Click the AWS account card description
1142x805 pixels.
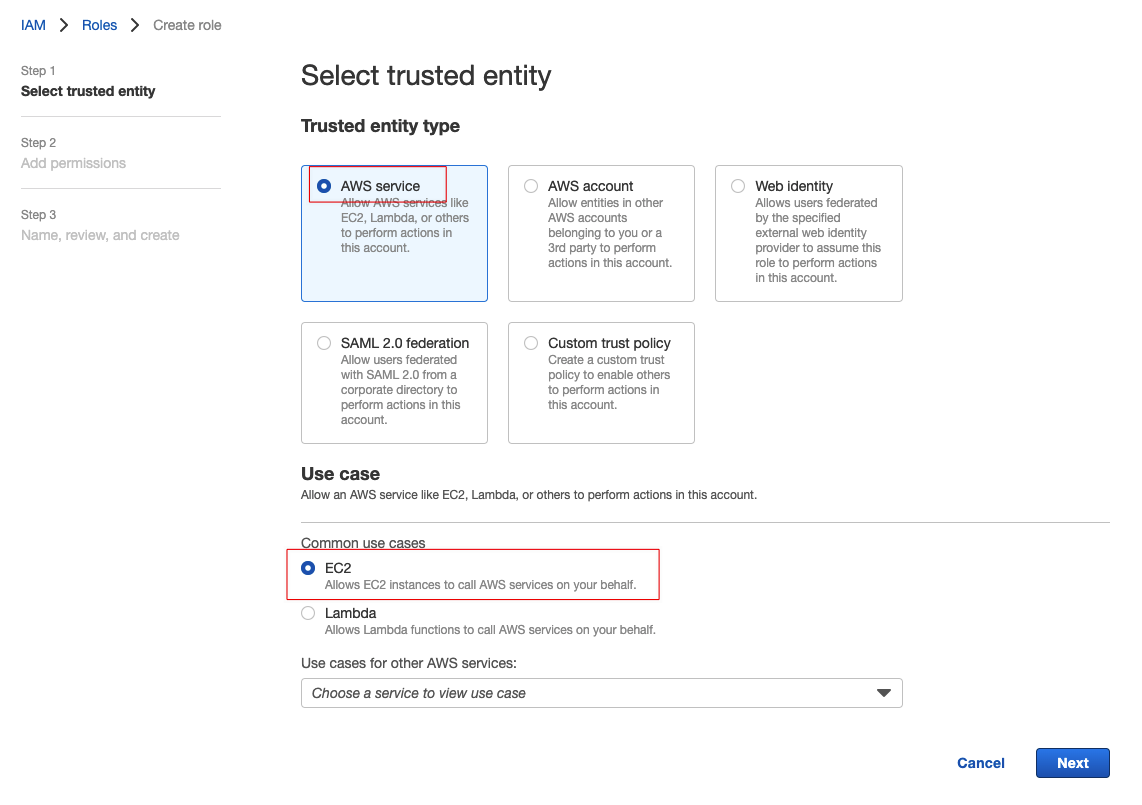click(x=610, y=232)
